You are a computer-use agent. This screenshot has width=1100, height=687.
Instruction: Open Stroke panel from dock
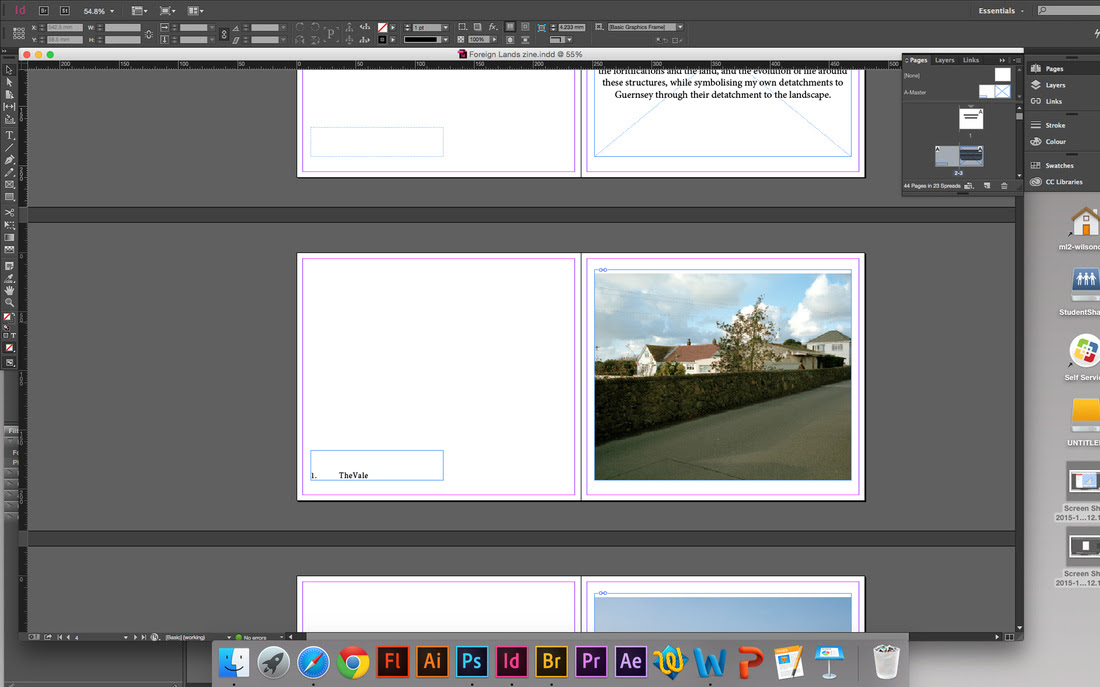[1047, 125]
